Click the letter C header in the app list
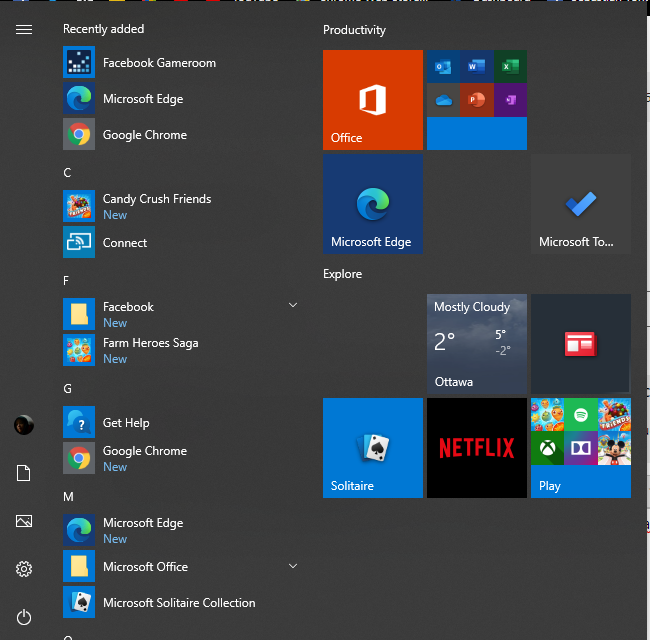 pyautogui.click(x=68, y=173)
